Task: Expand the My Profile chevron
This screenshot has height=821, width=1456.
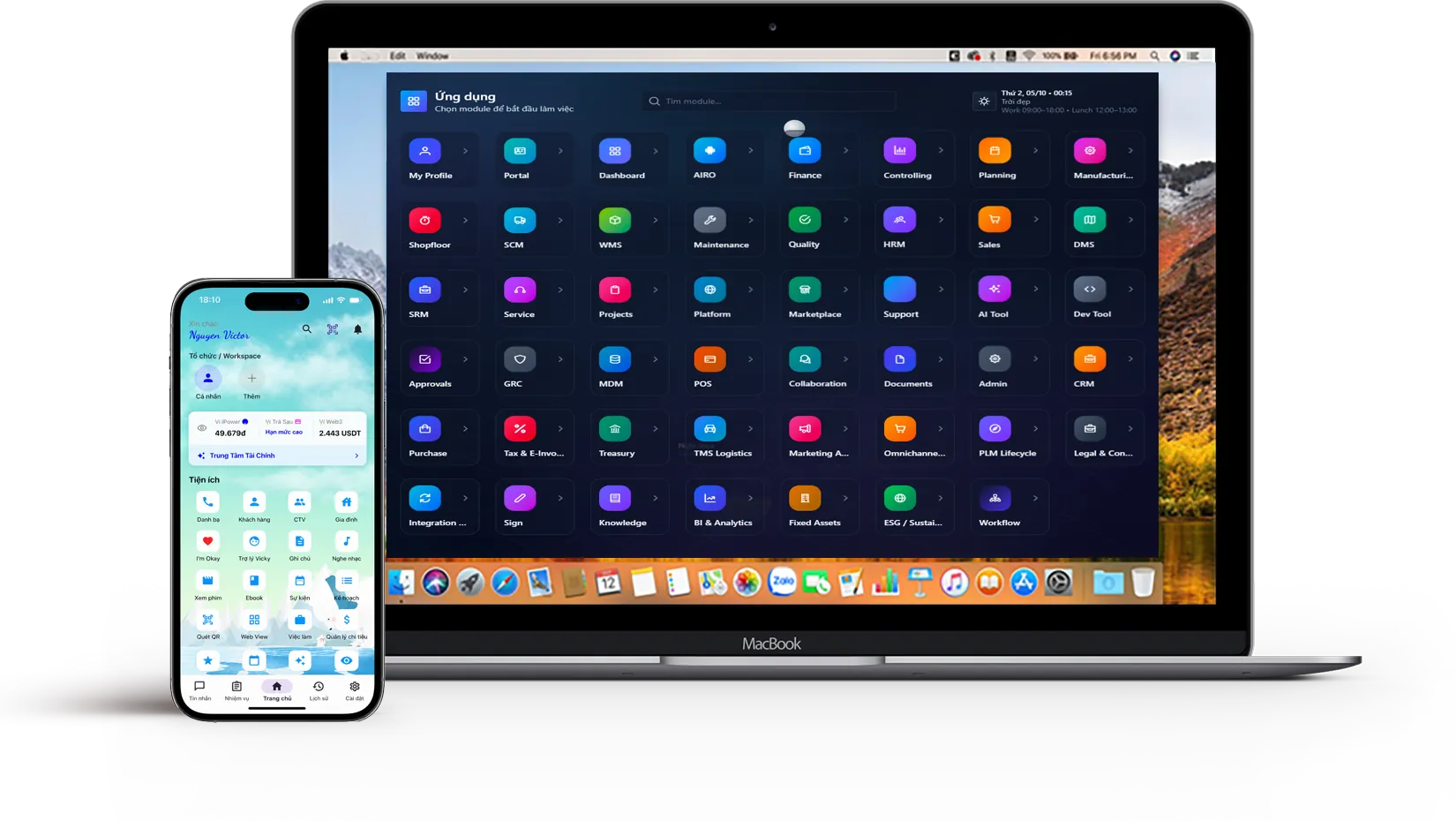Action: coord(465,151)
